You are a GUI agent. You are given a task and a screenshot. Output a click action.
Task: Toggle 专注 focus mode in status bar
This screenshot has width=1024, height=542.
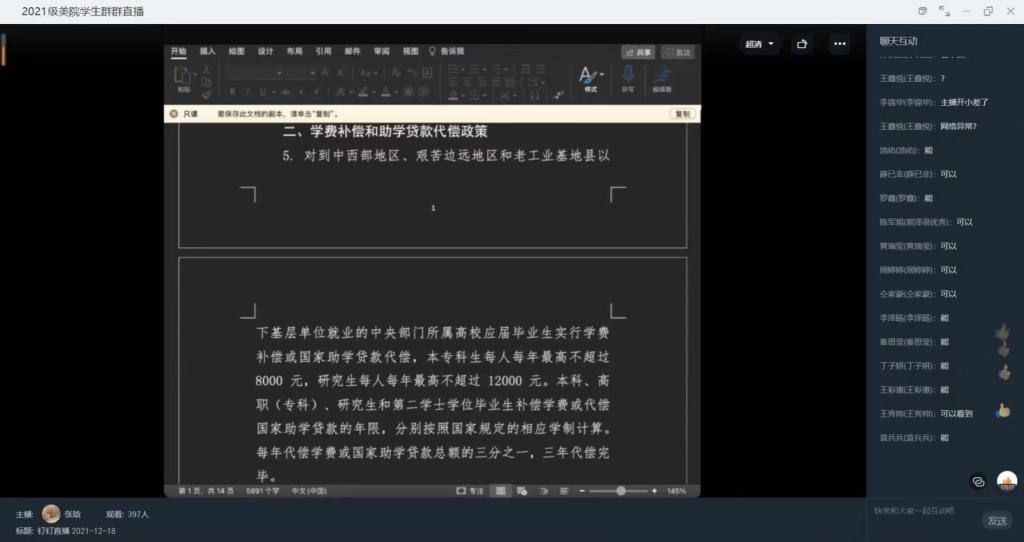[470, 491]
